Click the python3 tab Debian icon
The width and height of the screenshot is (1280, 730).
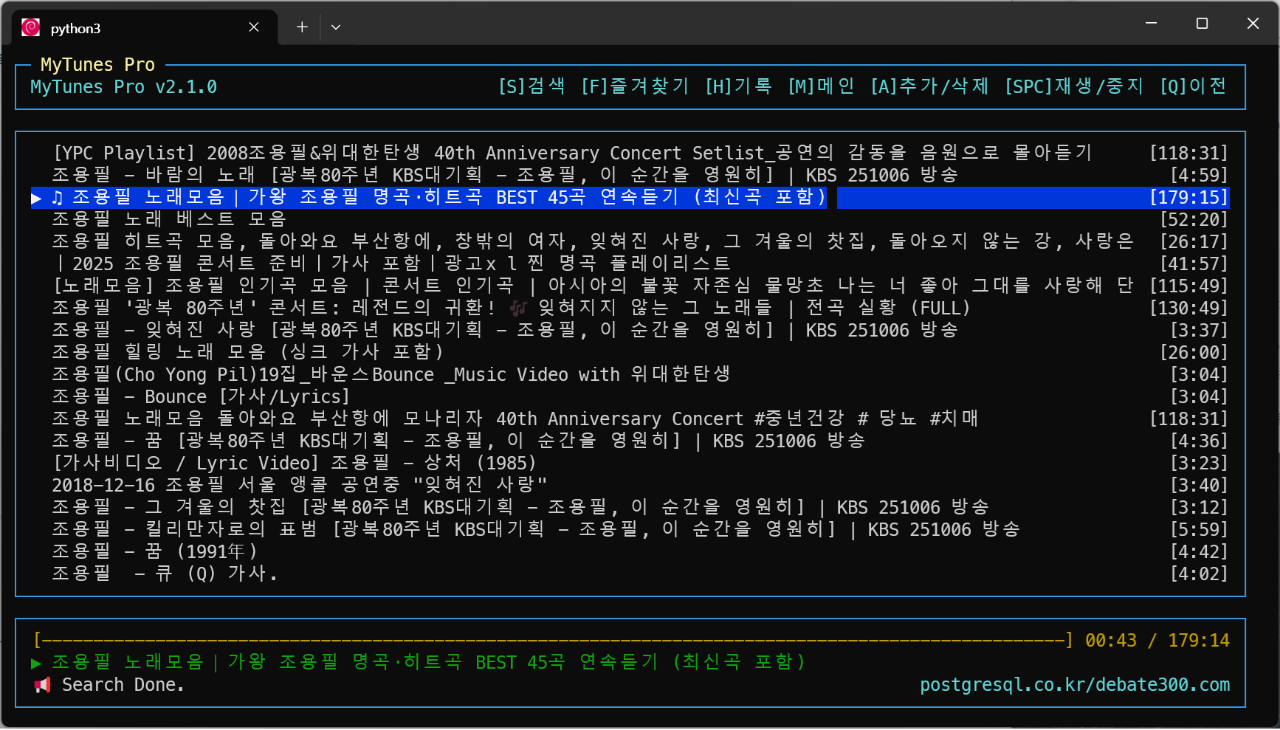click(31, 27)
